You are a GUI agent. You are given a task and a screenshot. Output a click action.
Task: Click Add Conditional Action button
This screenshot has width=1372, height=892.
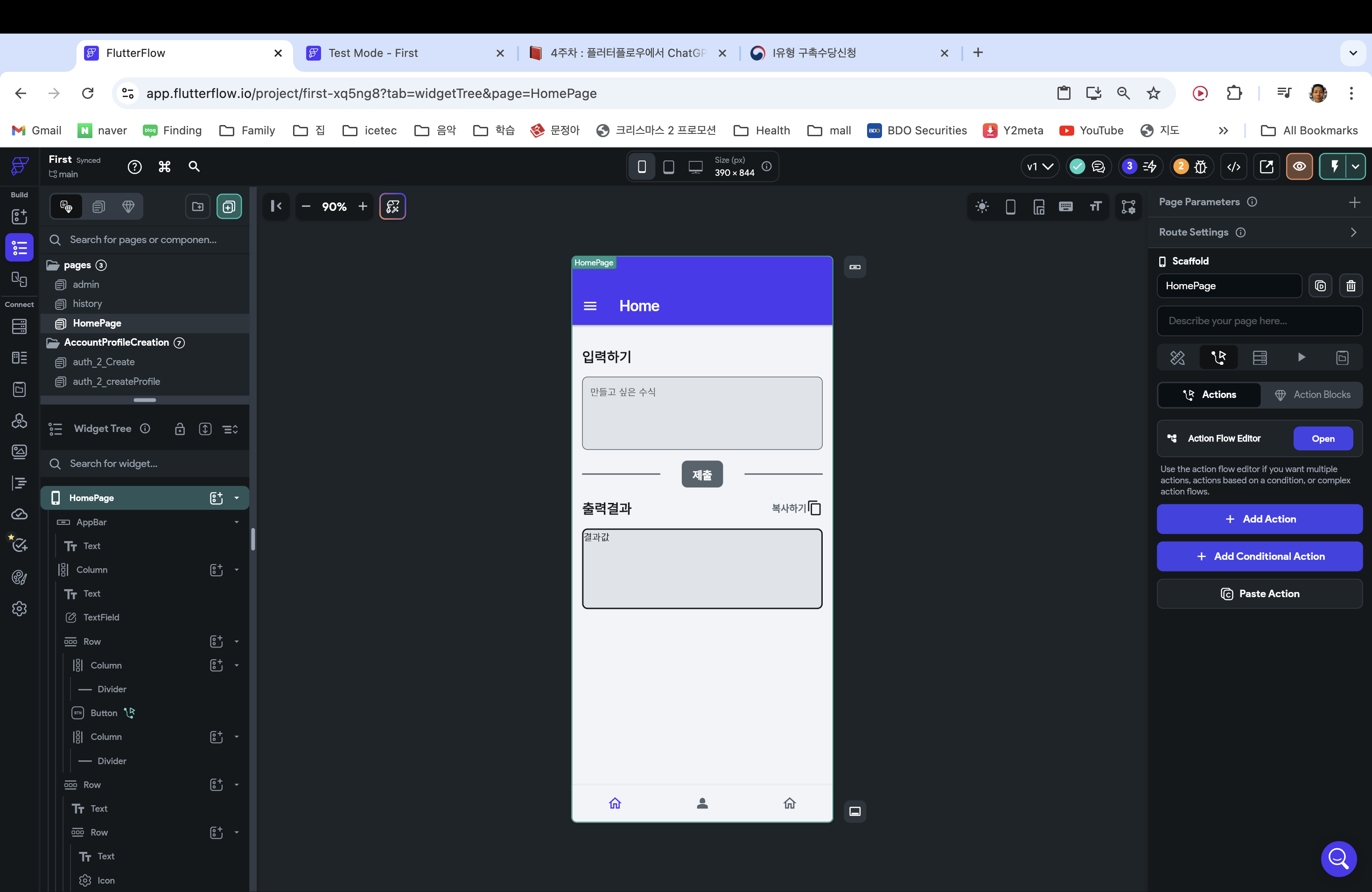tap(1260, 557)
